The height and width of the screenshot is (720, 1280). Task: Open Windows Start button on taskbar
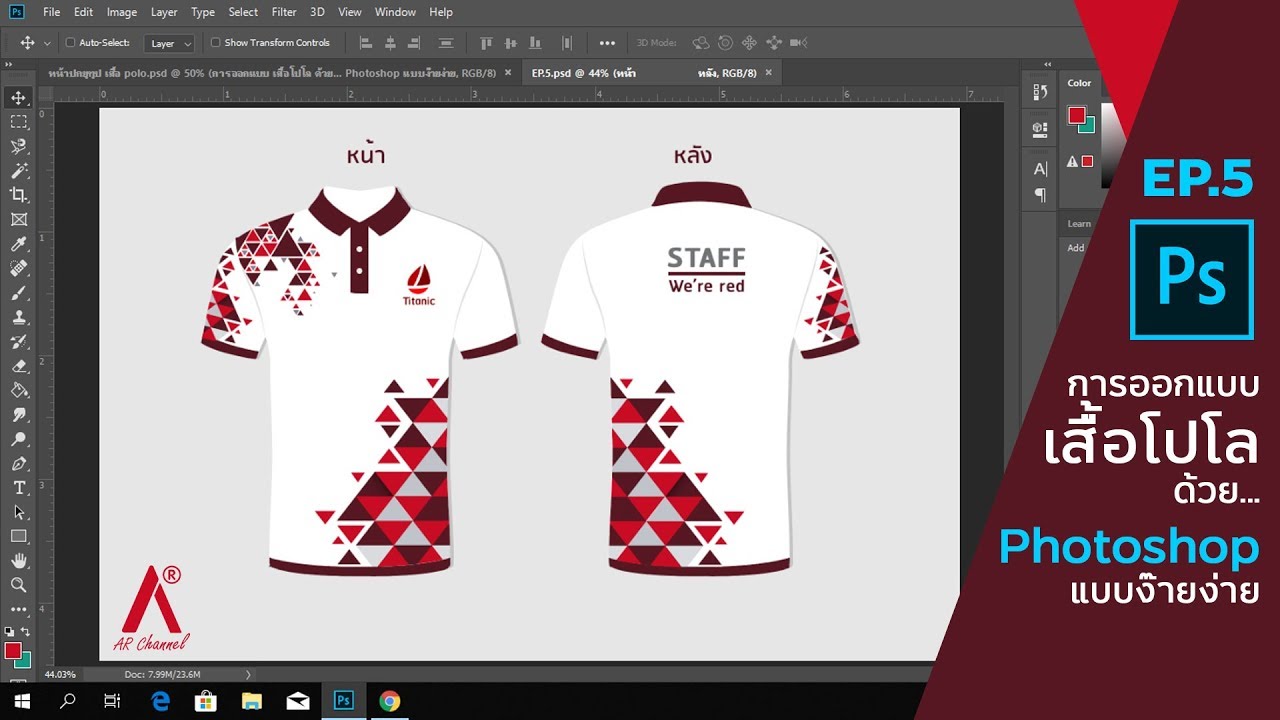click(x=20, y=701)
